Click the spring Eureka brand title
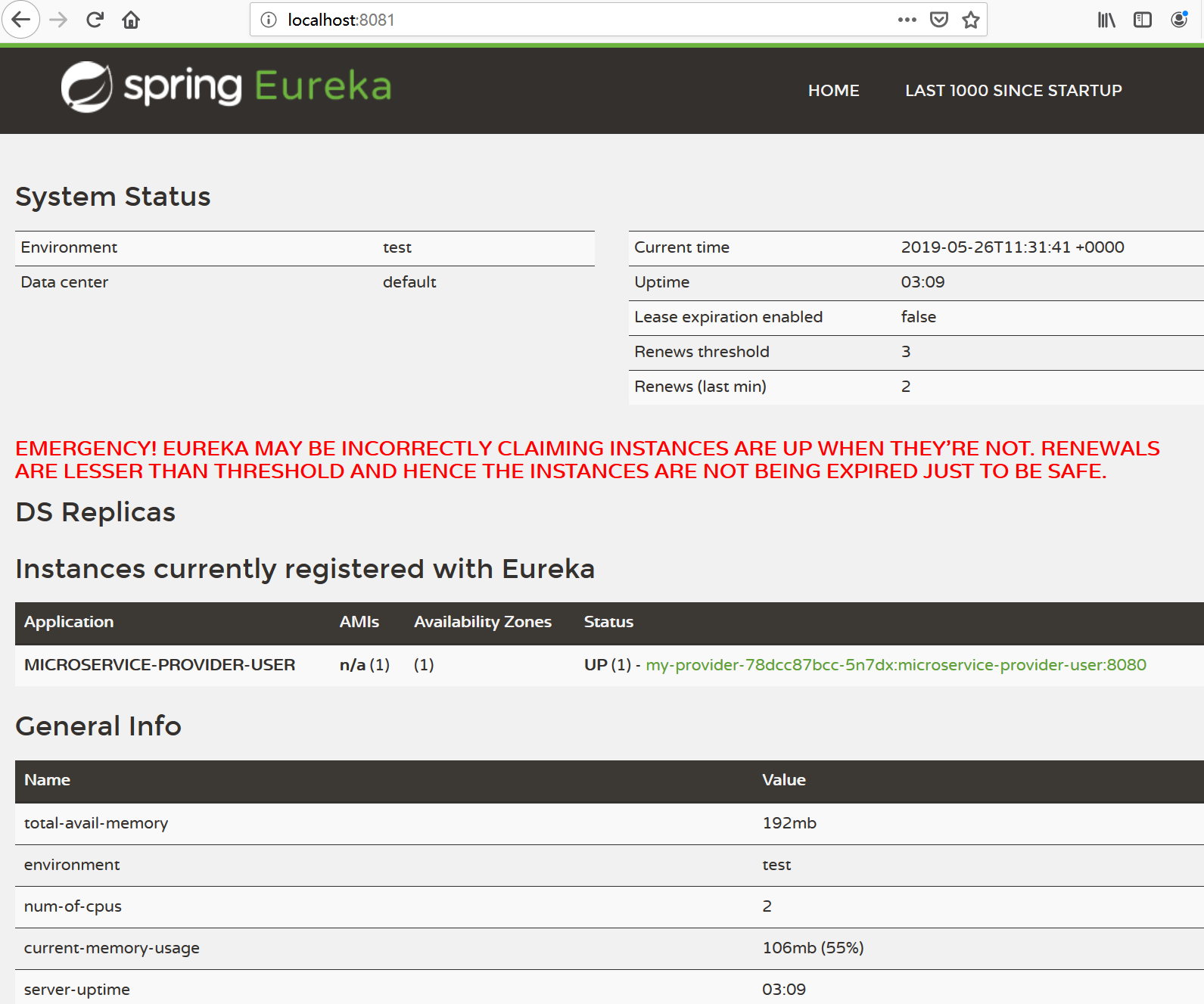Image resolution: width=1204 pixels, height=1004 pixels. click(257, 86)
